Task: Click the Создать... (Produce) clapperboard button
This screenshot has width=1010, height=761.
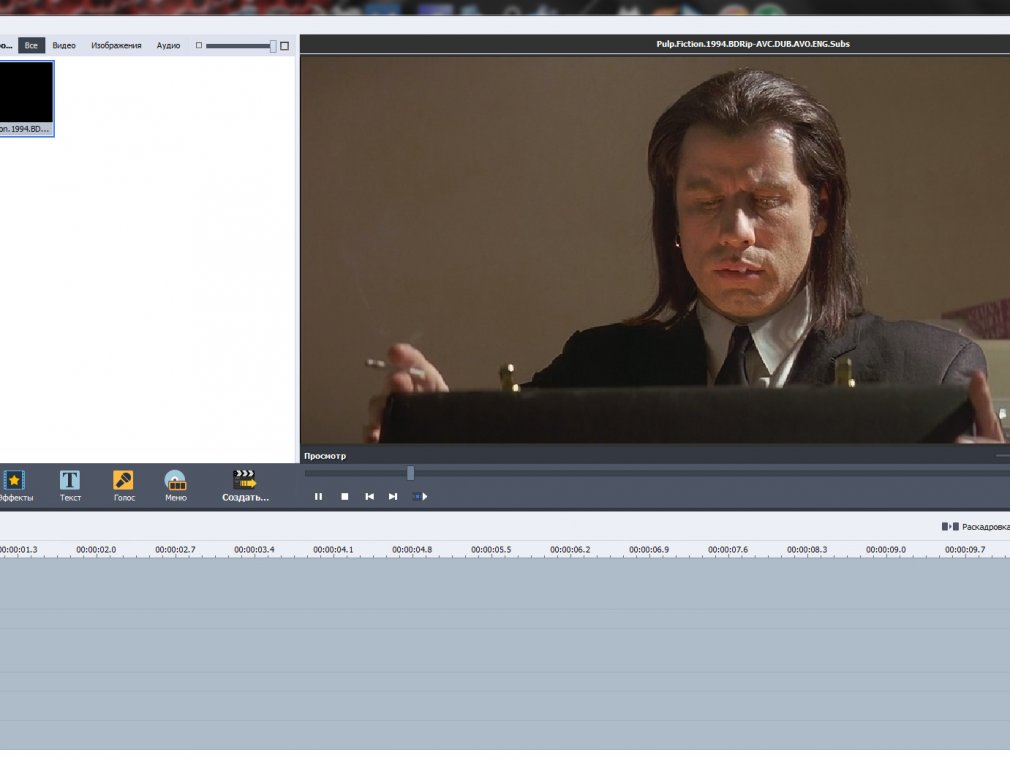Action: pyautogui.click(x=245, y=485)
